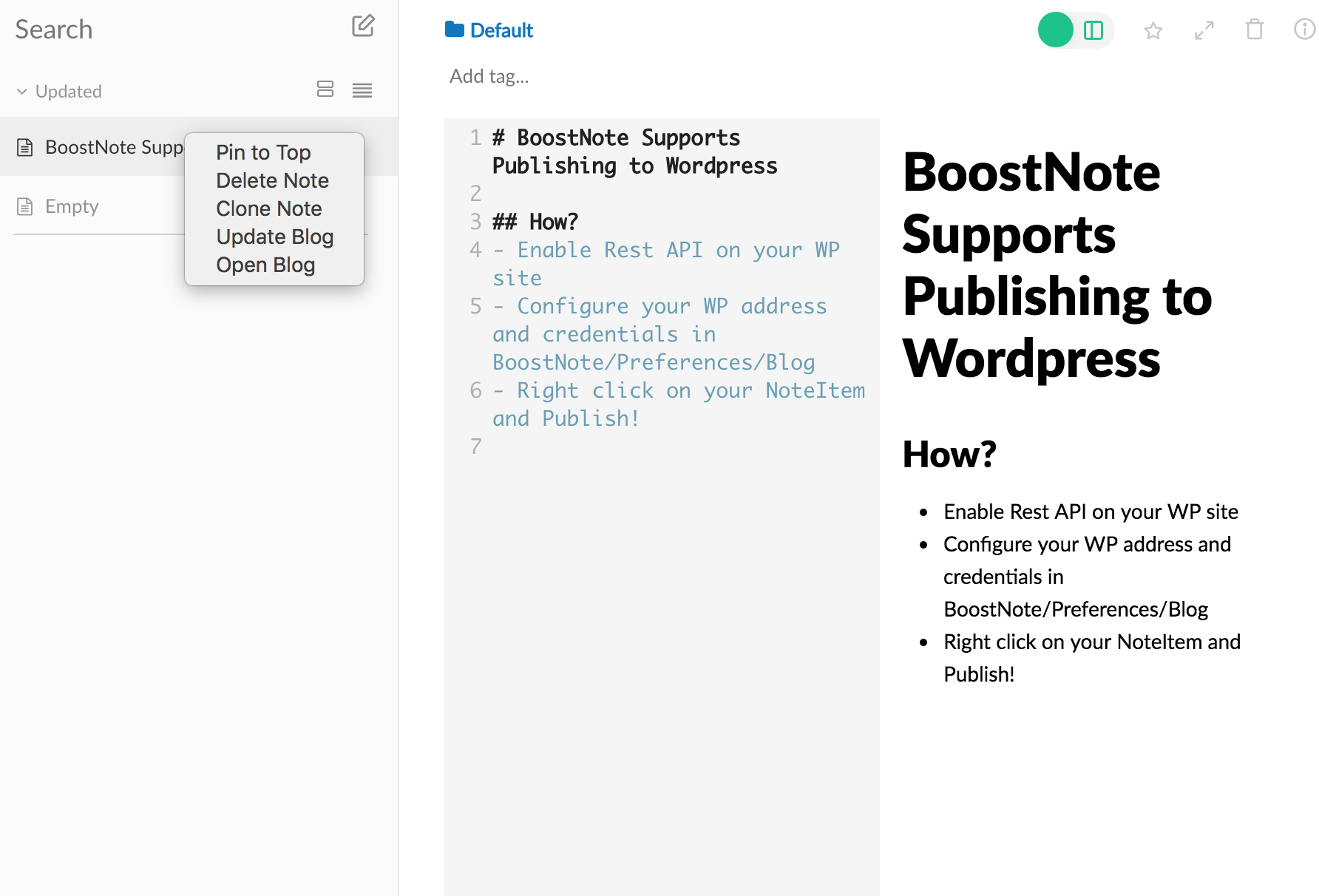This screenshot has height=896, width=1319.
Task: Select the split editor layout icon
Action: pyautogui.click(x=1093, y=30)
